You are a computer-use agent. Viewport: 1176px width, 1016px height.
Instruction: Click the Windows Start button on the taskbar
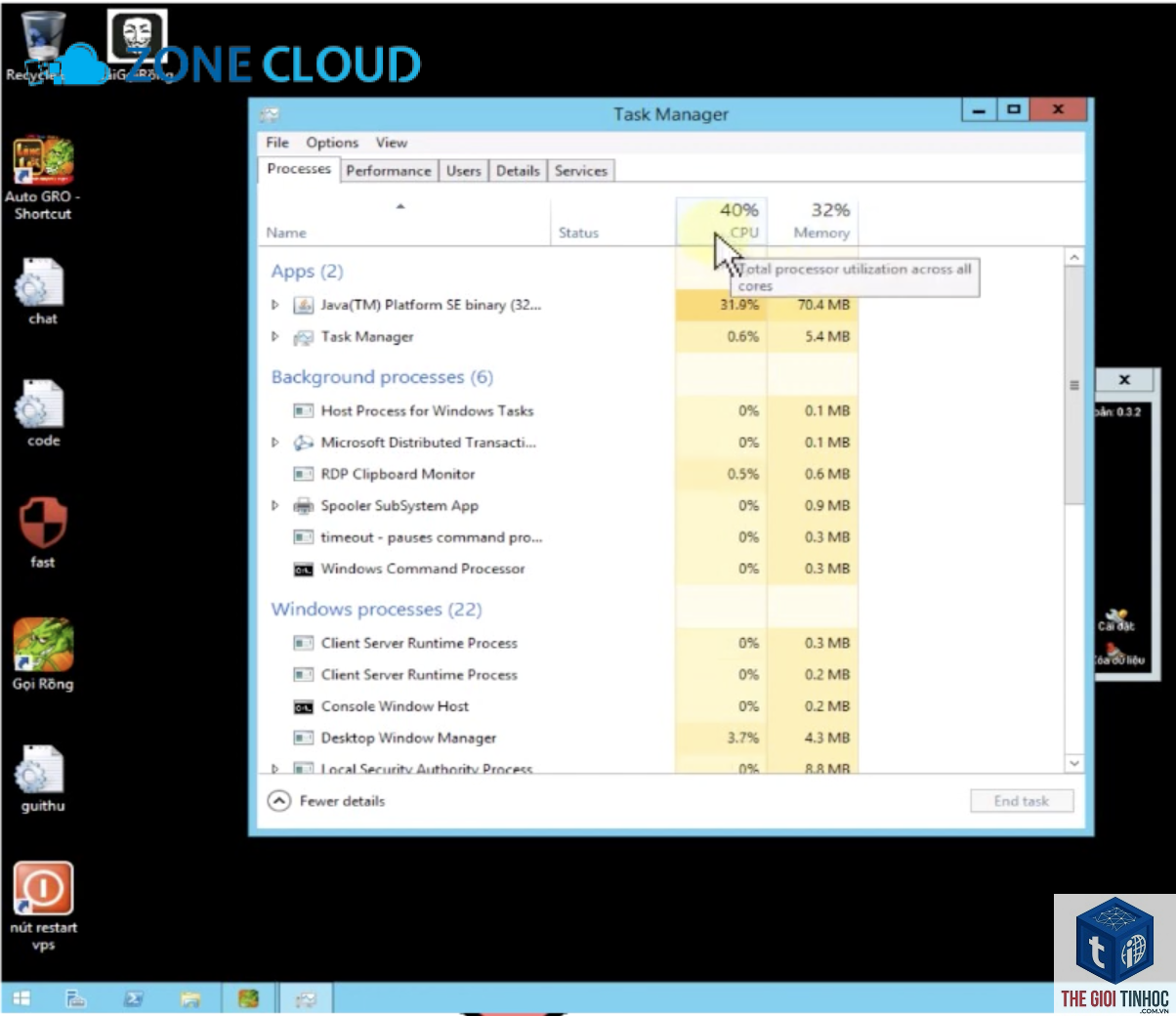21,998
